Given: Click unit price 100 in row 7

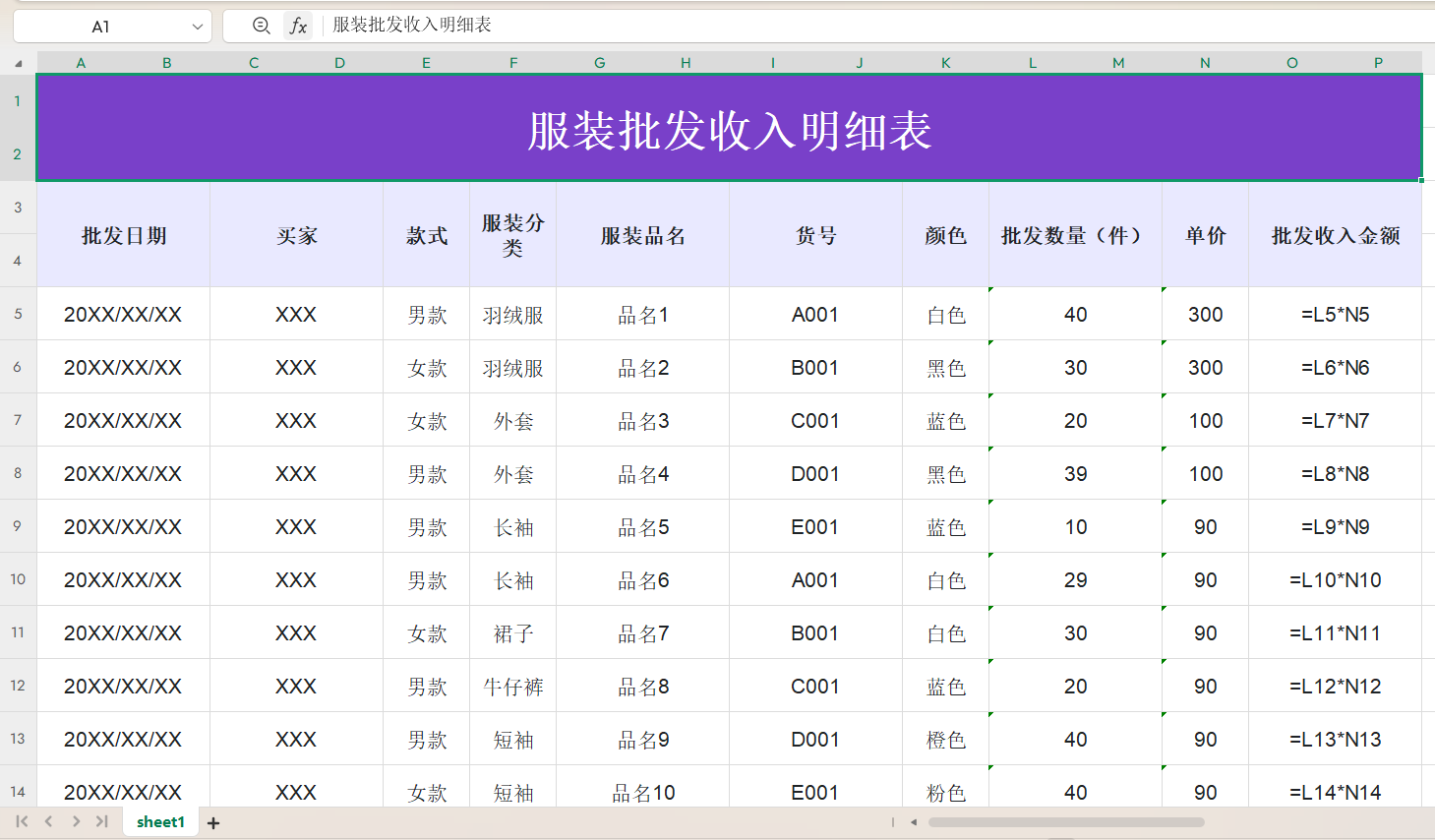Looking at the screenshot, I should [x=1206, y=421].
